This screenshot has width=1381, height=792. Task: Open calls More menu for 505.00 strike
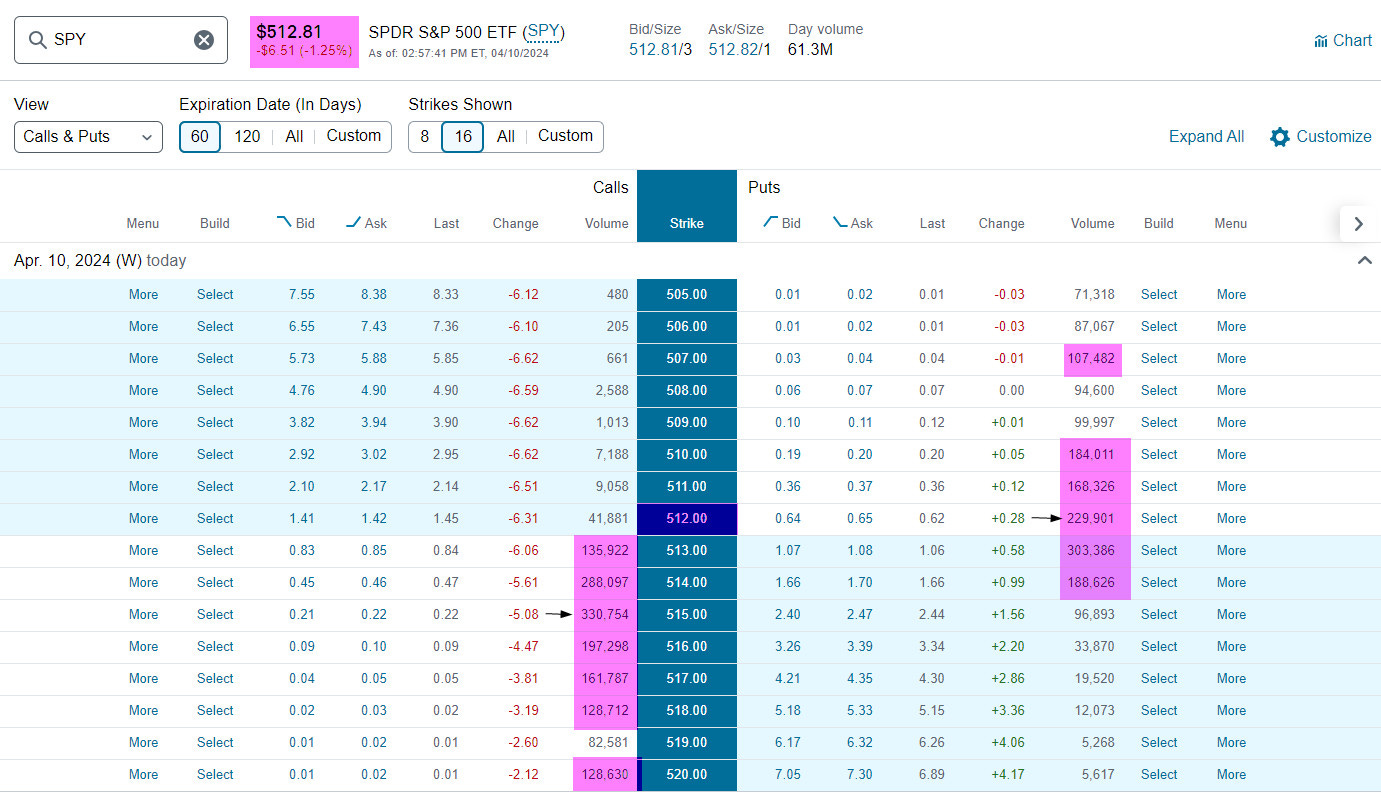[143, 295]
